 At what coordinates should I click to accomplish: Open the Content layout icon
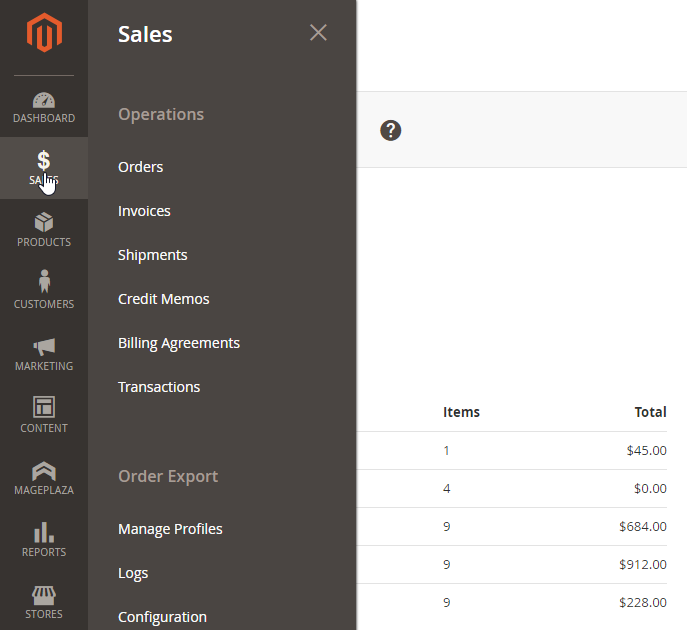pos(44,408)
